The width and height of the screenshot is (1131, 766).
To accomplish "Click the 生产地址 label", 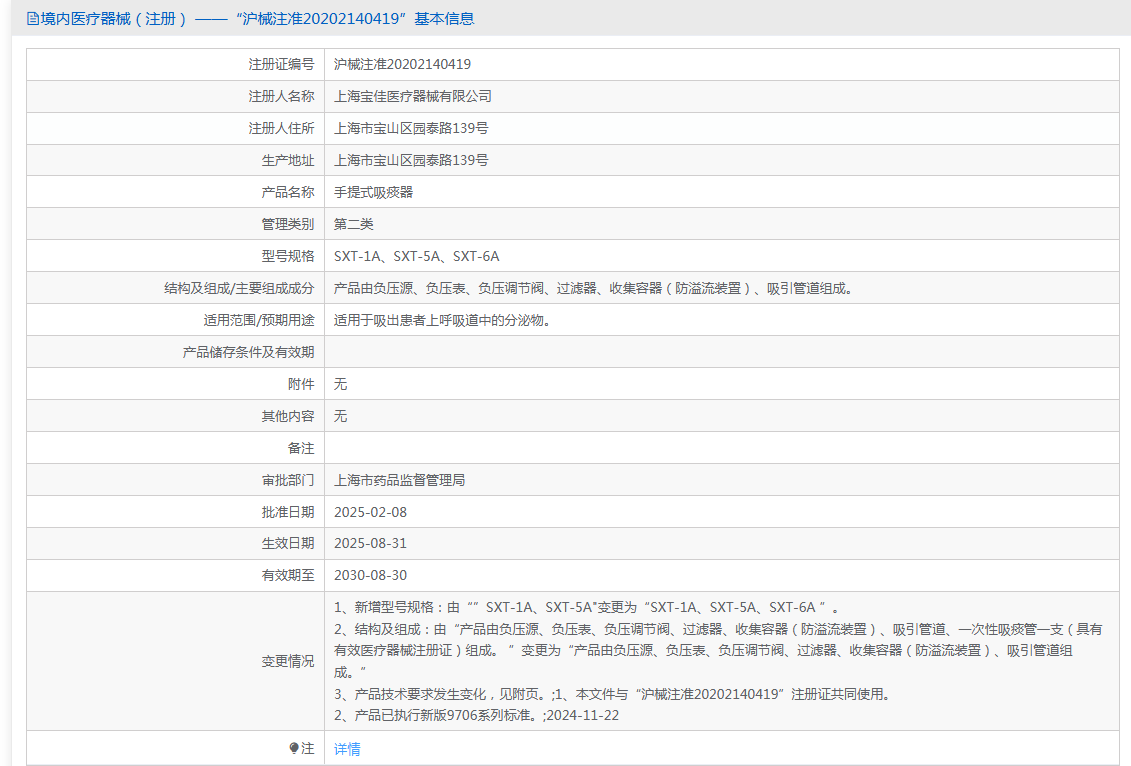I will [x=288, y=160].
